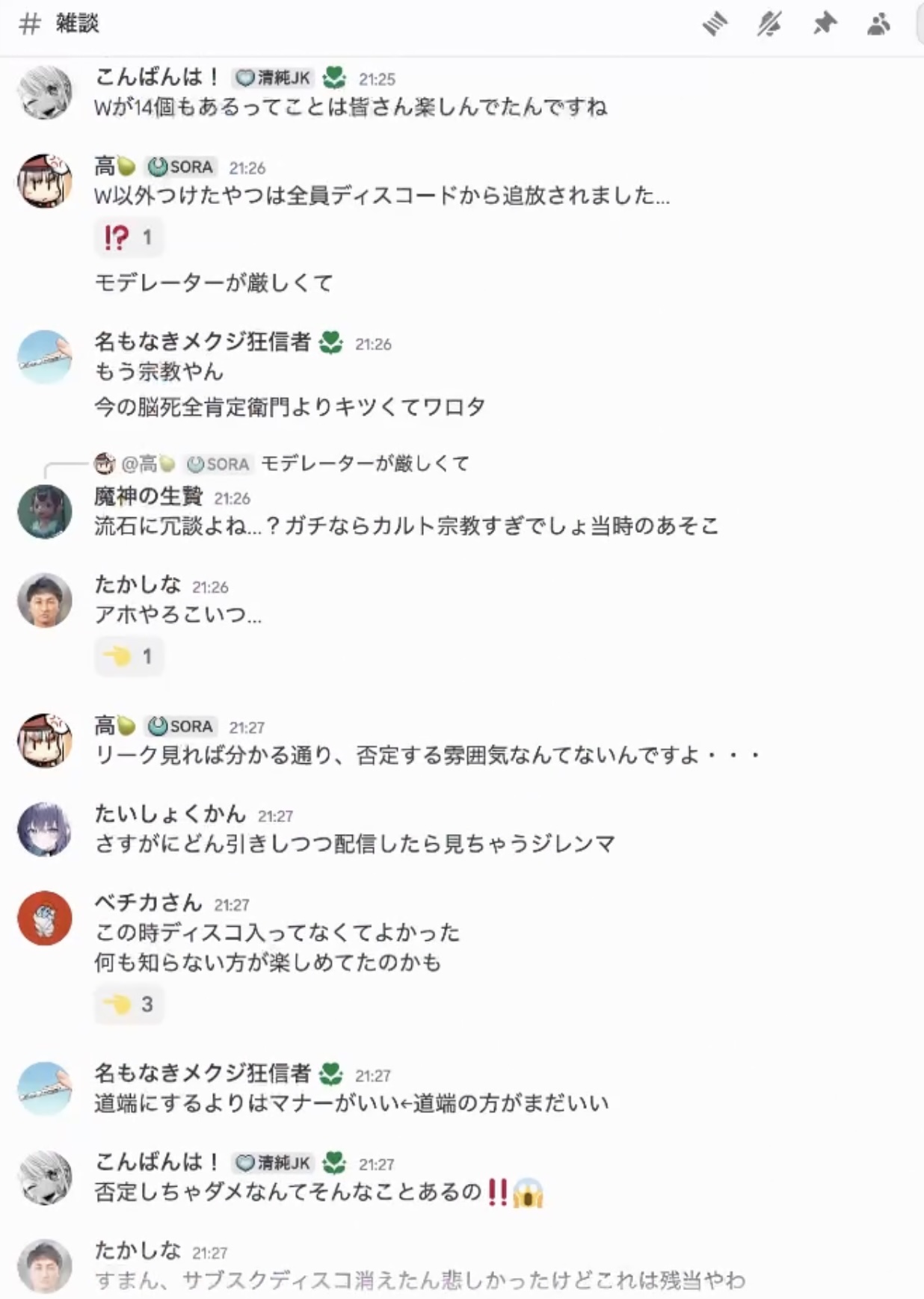Click green clover badge beside 名もなきメクジ狂信者 21:27
This screenshot has width=924, height=1299.
pyautogui.click(x=330, y=1075)
